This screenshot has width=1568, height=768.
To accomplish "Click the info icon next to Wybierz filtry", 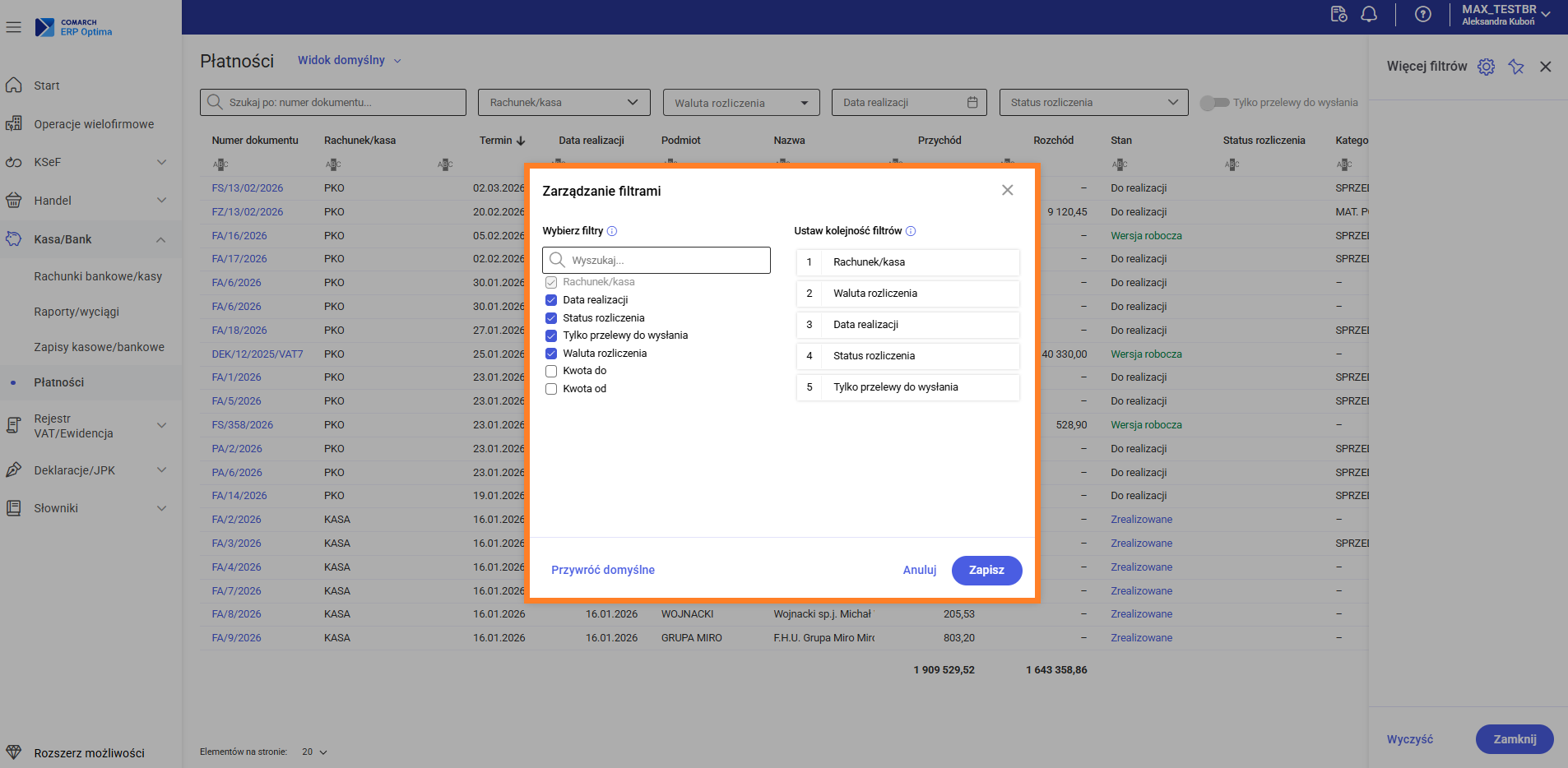I will click(612, 231).
